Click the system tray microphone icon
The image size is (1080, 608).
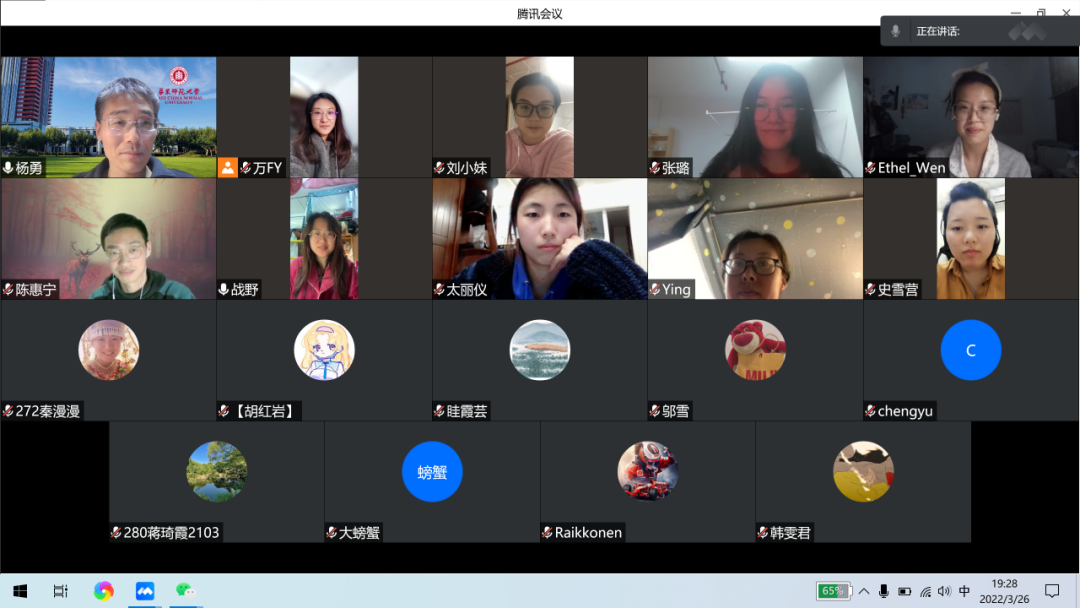pos(884,591)
